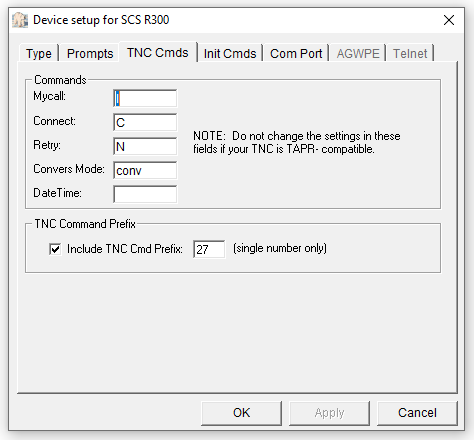Click the Convers Mode field
This screenshot has height=440, width=474.
tap(145, 170)
